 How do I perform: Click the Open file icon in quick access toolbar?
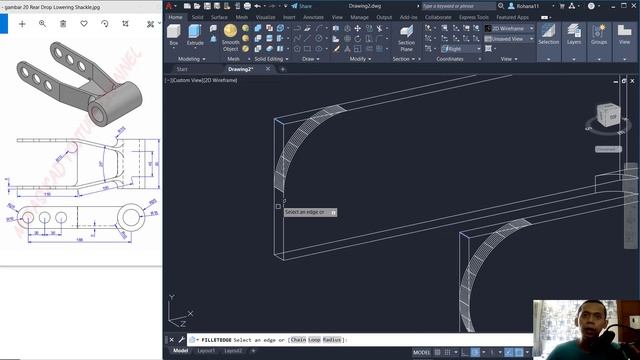197,6
